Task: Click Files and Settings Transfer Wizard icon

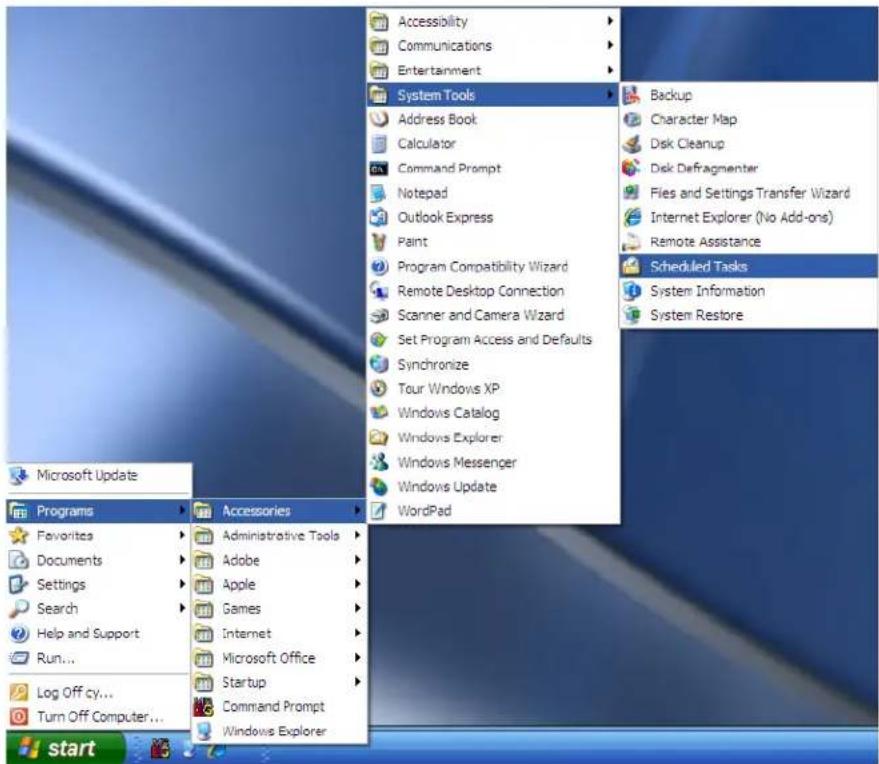Action: tap(632, 193)
